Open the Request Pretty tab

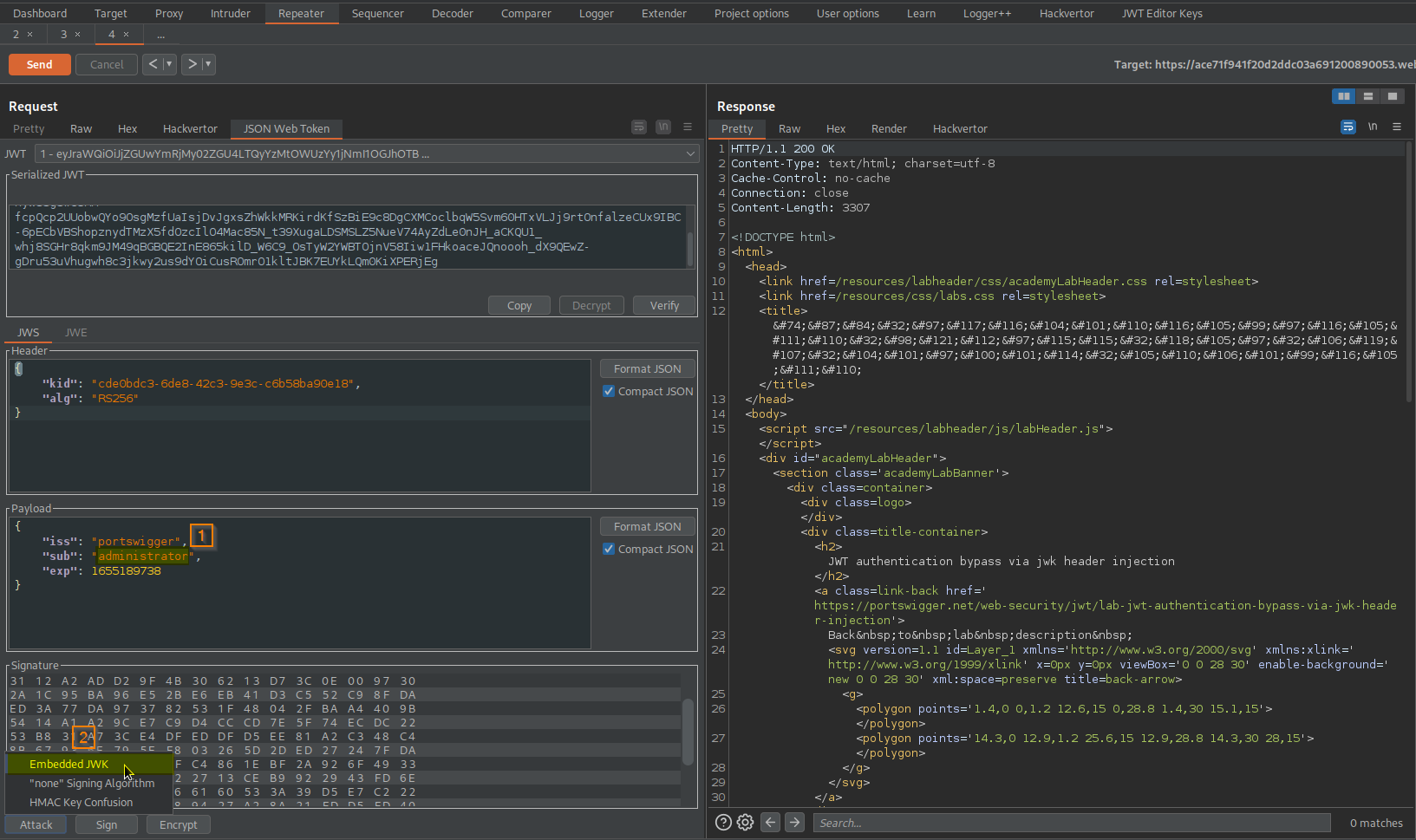(29, 129)
